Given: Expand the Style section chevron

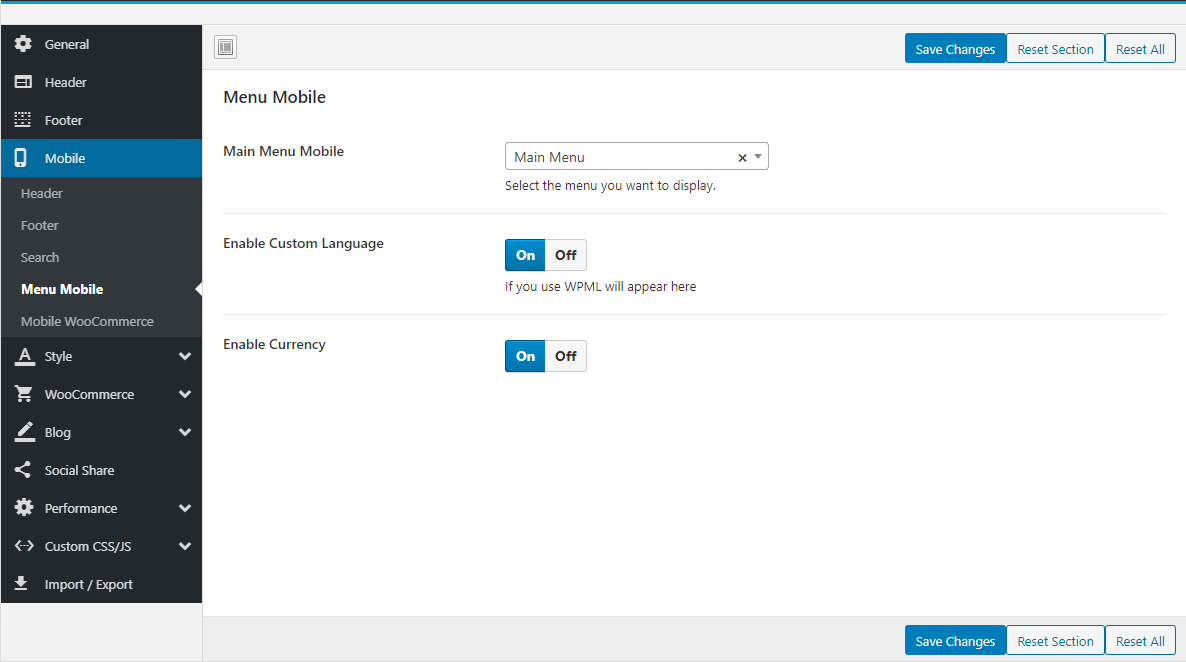Looking at the screenshot, I should coord(184,356).
